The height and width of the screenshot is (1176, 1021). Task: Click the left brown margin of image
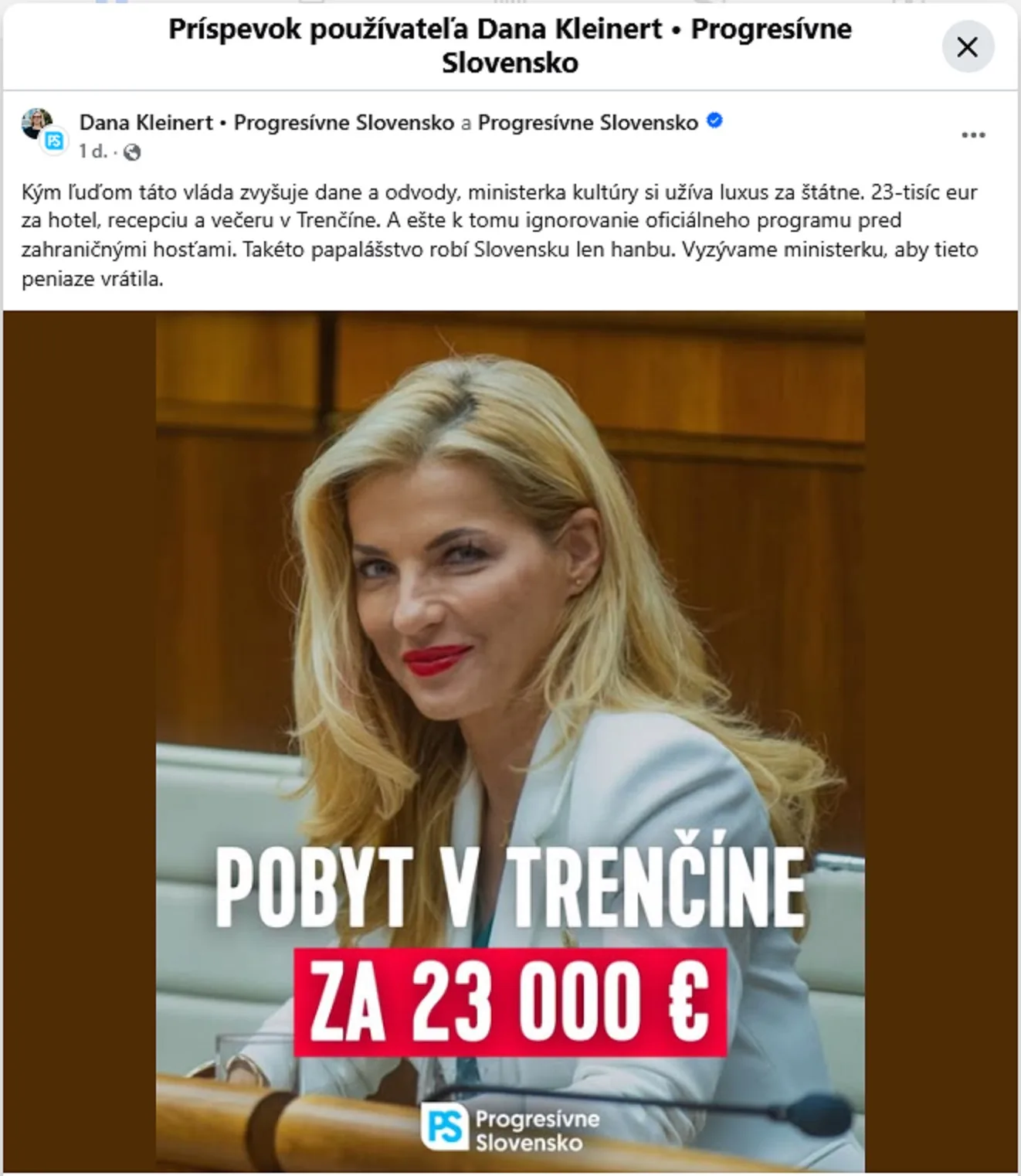click(80, 742)
